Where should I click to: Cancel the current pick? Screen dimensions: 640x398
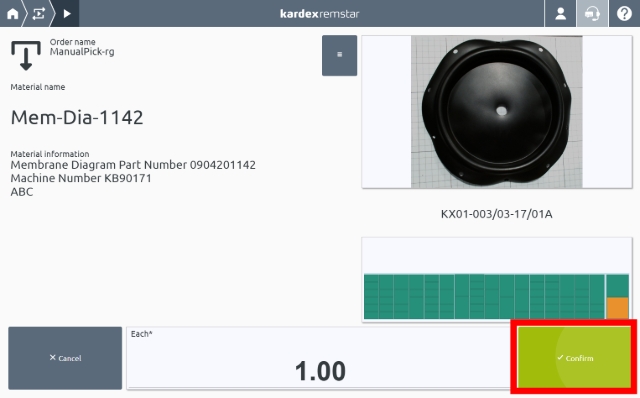(x=65, y=358)
